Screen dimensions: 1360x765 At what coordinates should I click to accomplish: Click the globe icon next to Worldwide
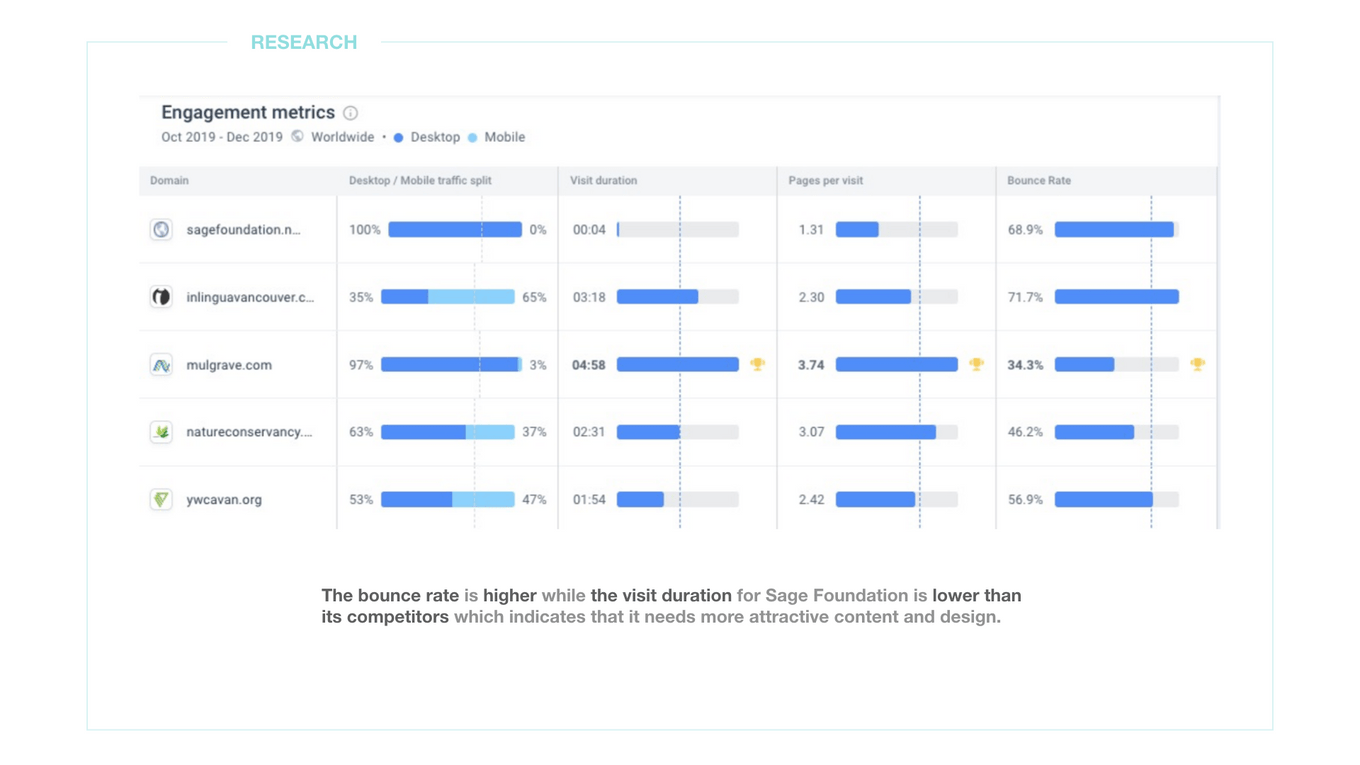297,137
